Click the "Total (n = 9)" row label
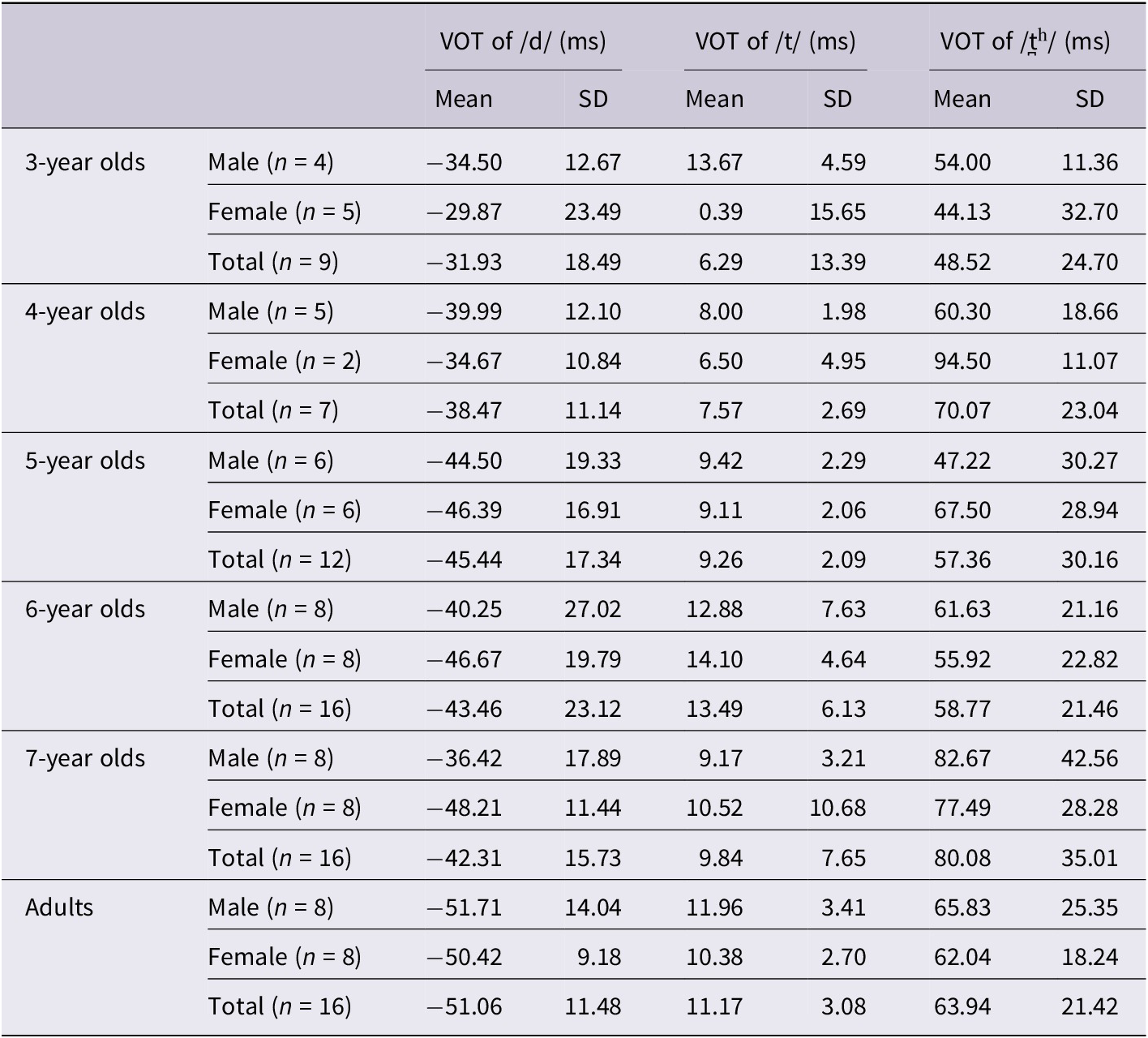Image resolution: width=1148 pixels, height=1038 pixels. tap(273, 262)
